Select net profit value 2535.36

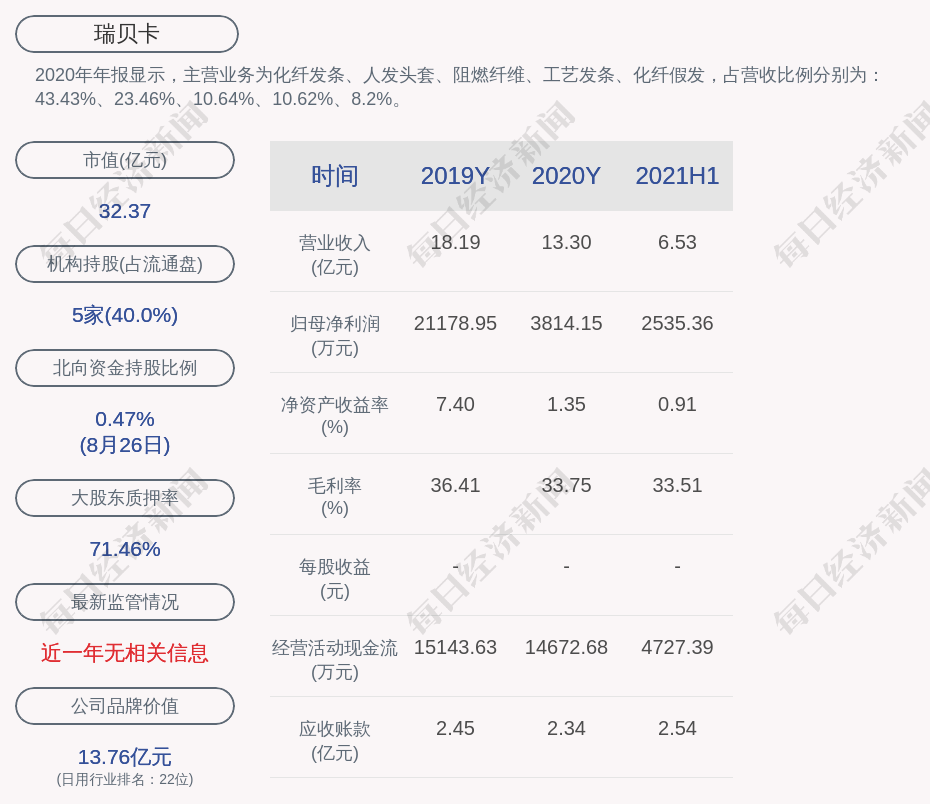tap(677, 324)
